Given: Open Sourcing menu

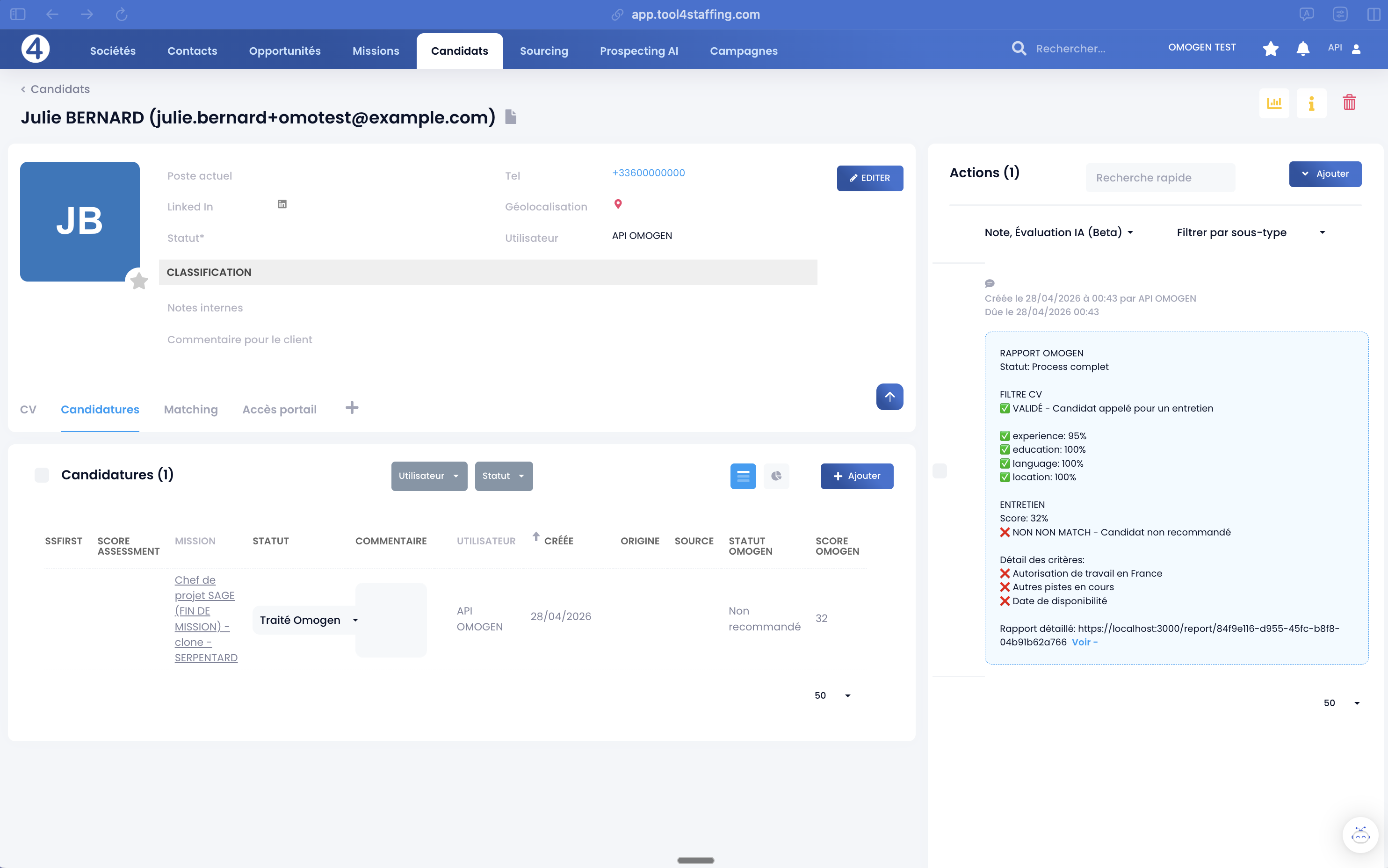Looking at the screenshot, I should coord(543,51).
